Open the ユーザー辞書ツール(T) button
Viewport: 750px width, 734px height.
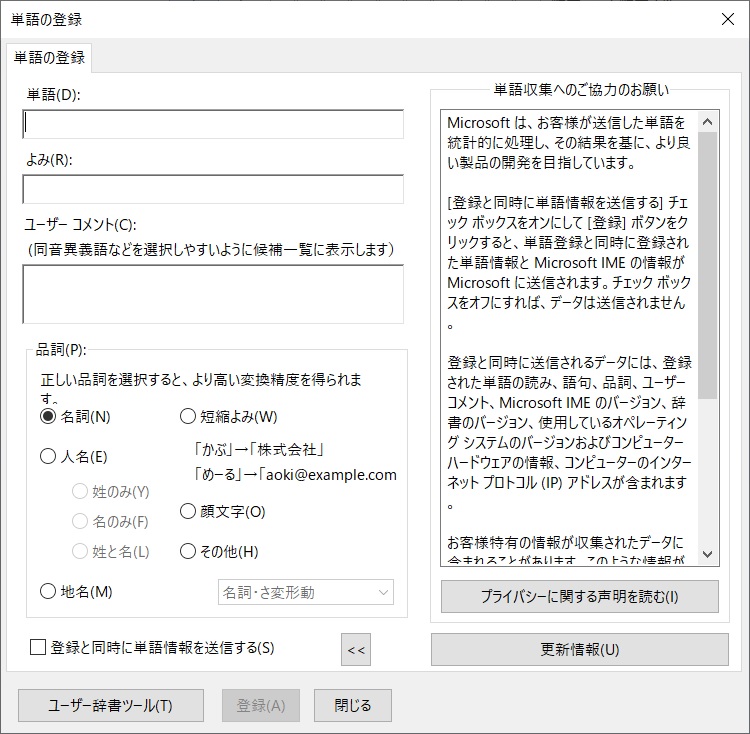111,705
